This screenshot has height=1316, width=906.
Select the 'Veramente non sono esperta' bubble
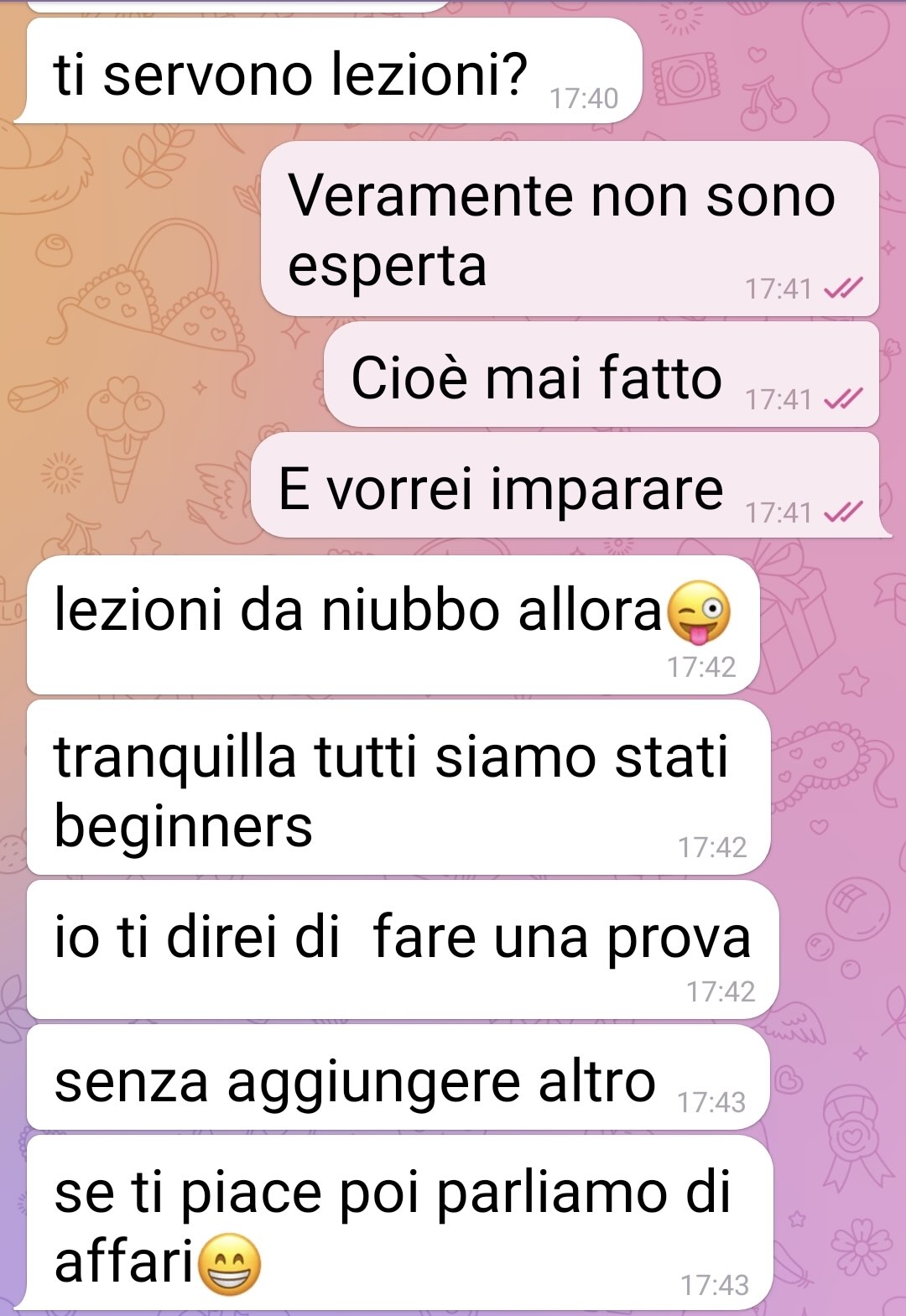pos(570,229)
